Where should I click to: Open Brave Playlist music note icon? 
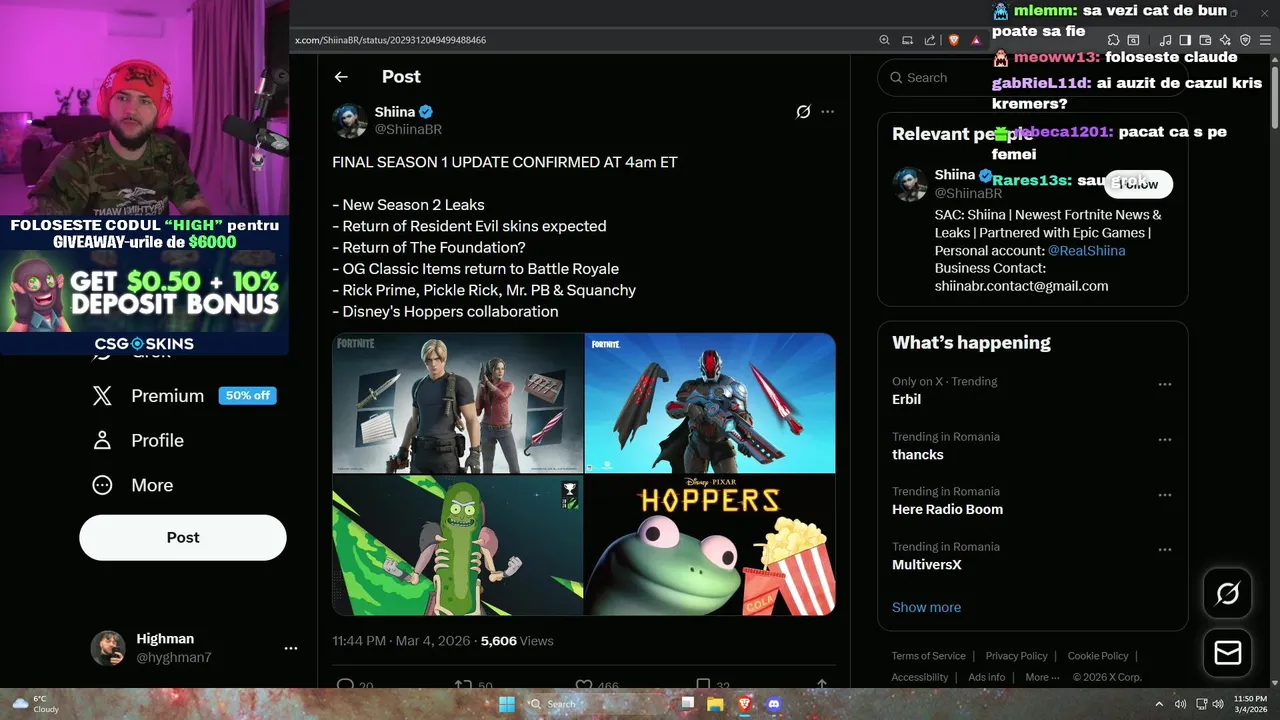pyautogui.click(x=1165, y=40)
